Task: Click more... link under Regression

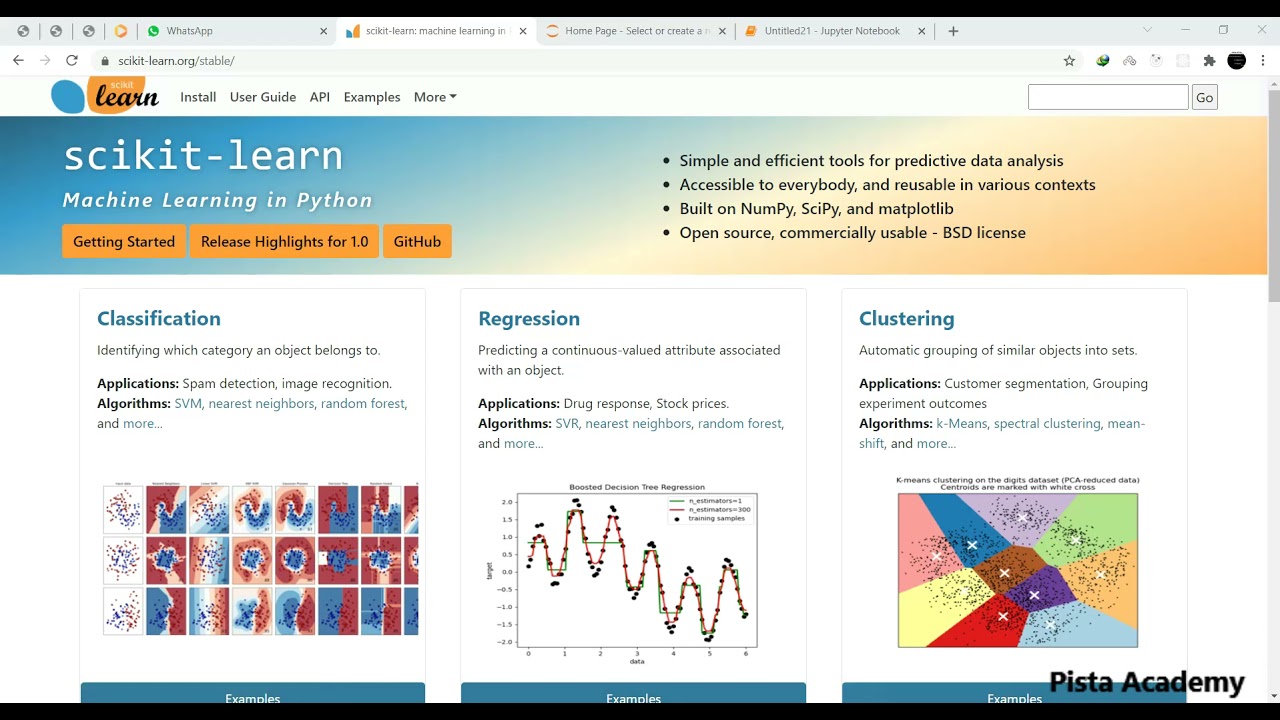Action: click(524, 443)
